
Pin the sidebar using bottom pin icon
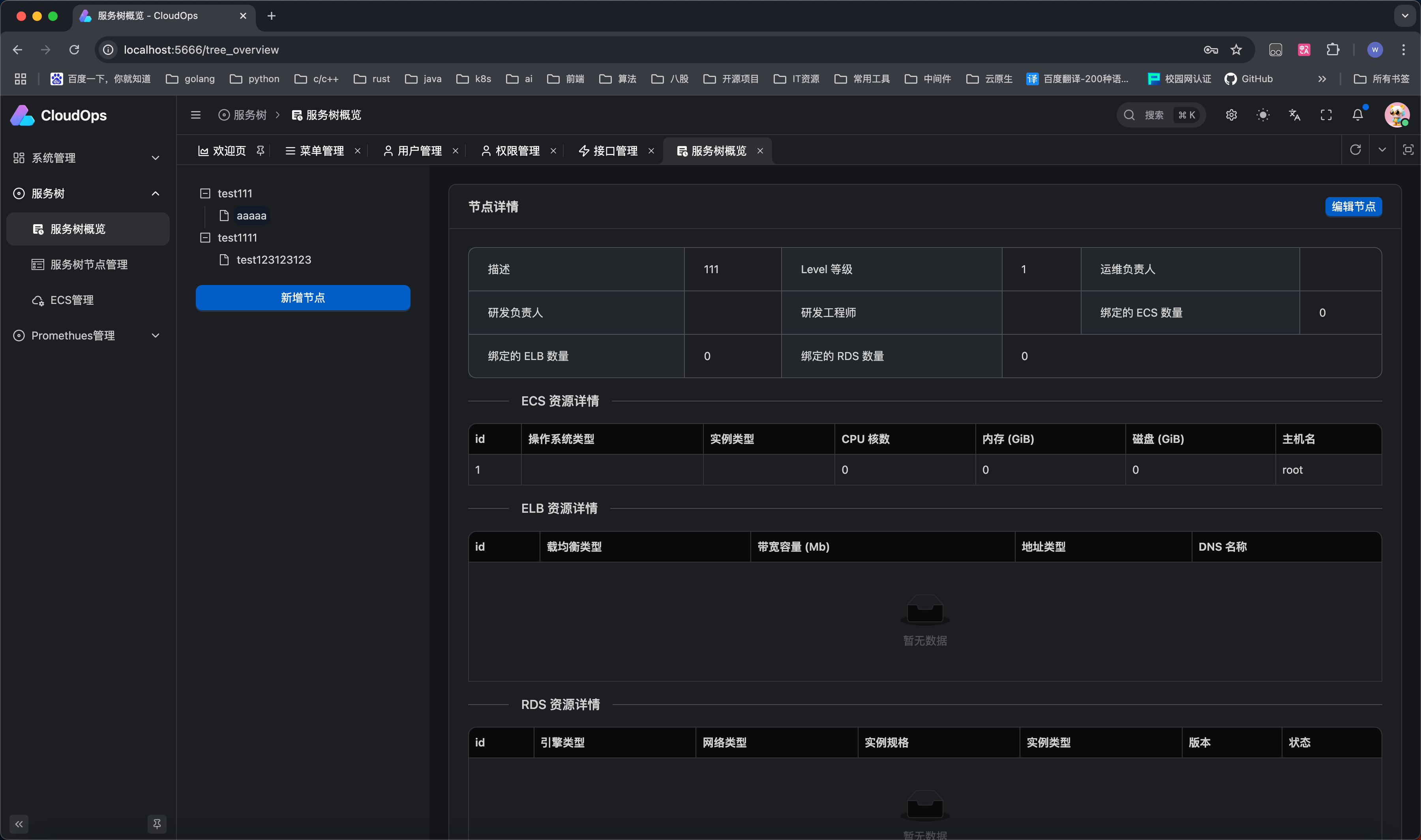coord(157,823)
